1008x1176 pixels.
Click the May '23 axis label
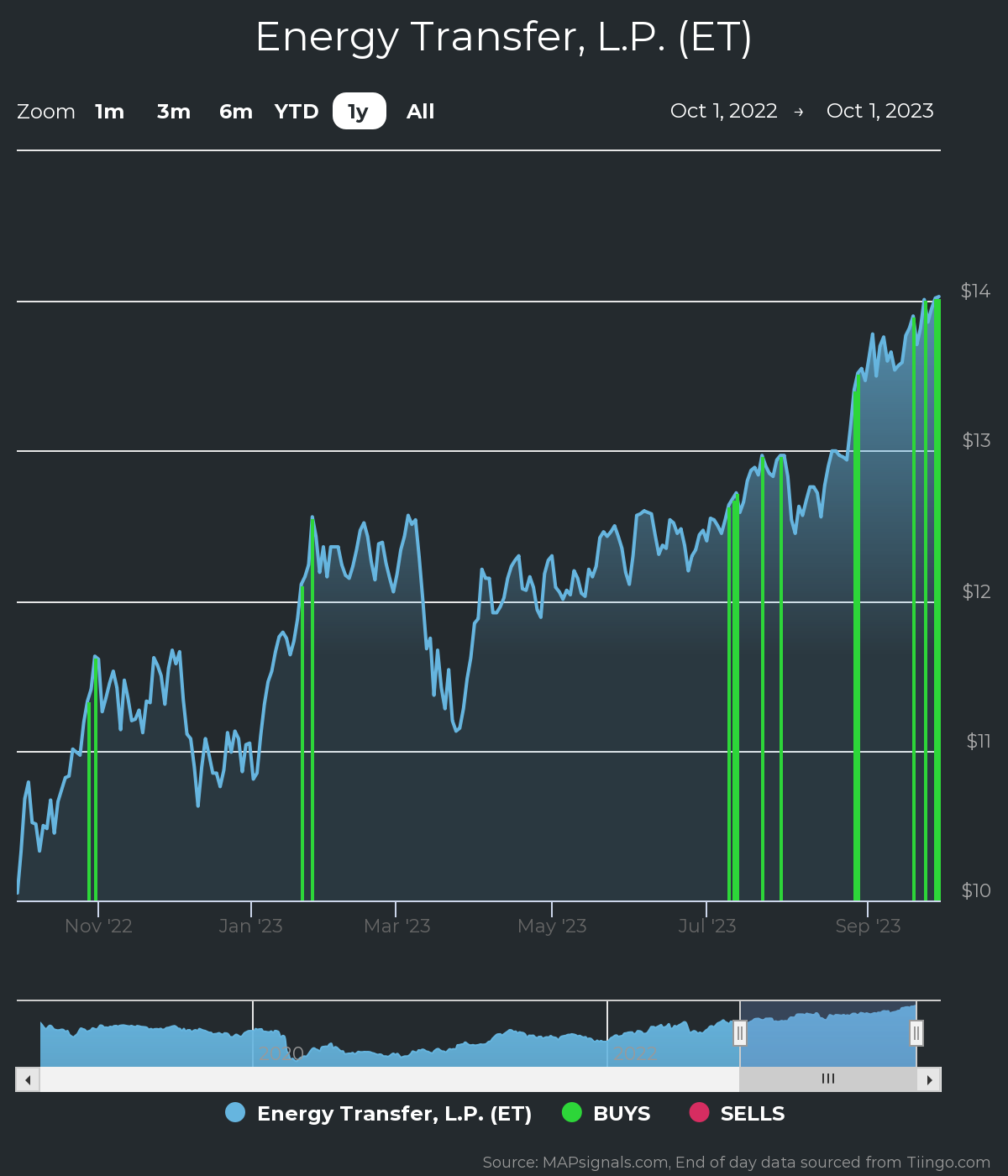[x=552, y=926]
